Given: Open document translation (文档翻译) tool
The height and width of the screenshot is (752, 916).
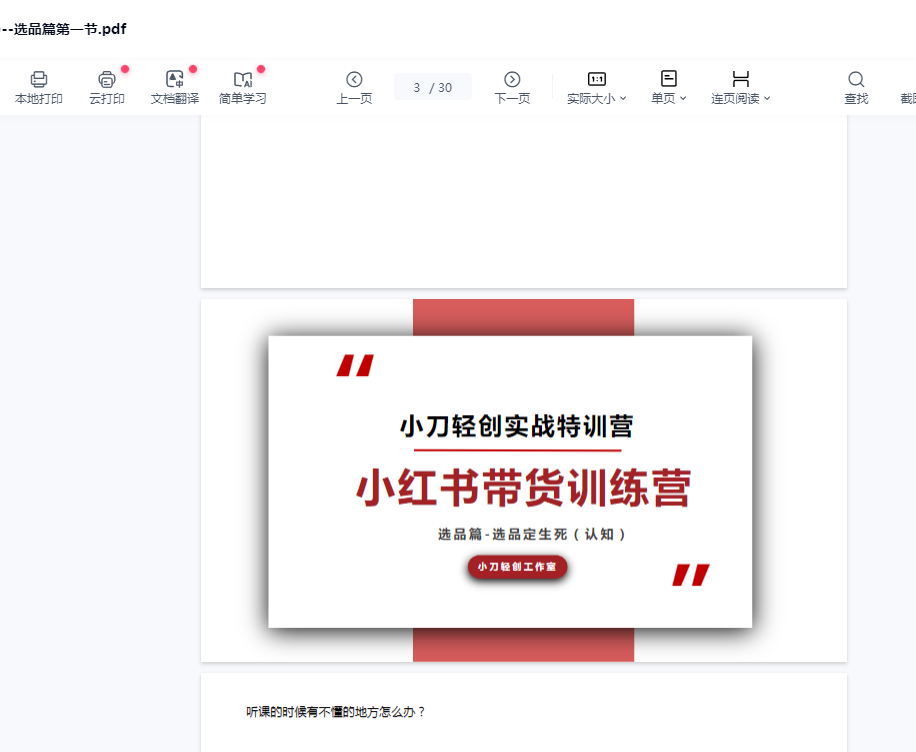Looking at the screenshot, I should (x=175, y=88).
